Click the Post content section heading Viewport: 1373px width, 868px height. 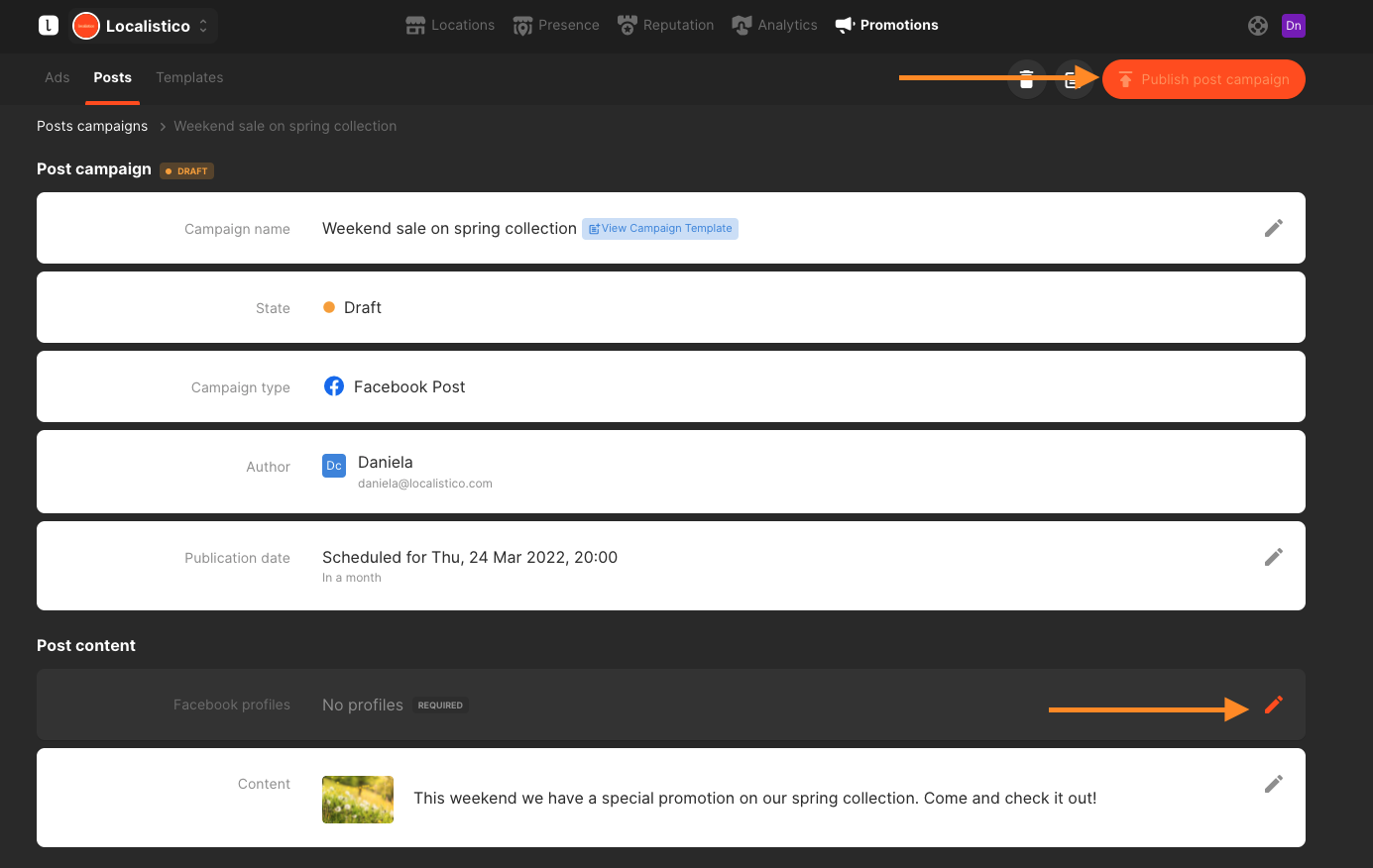point(86,645)
